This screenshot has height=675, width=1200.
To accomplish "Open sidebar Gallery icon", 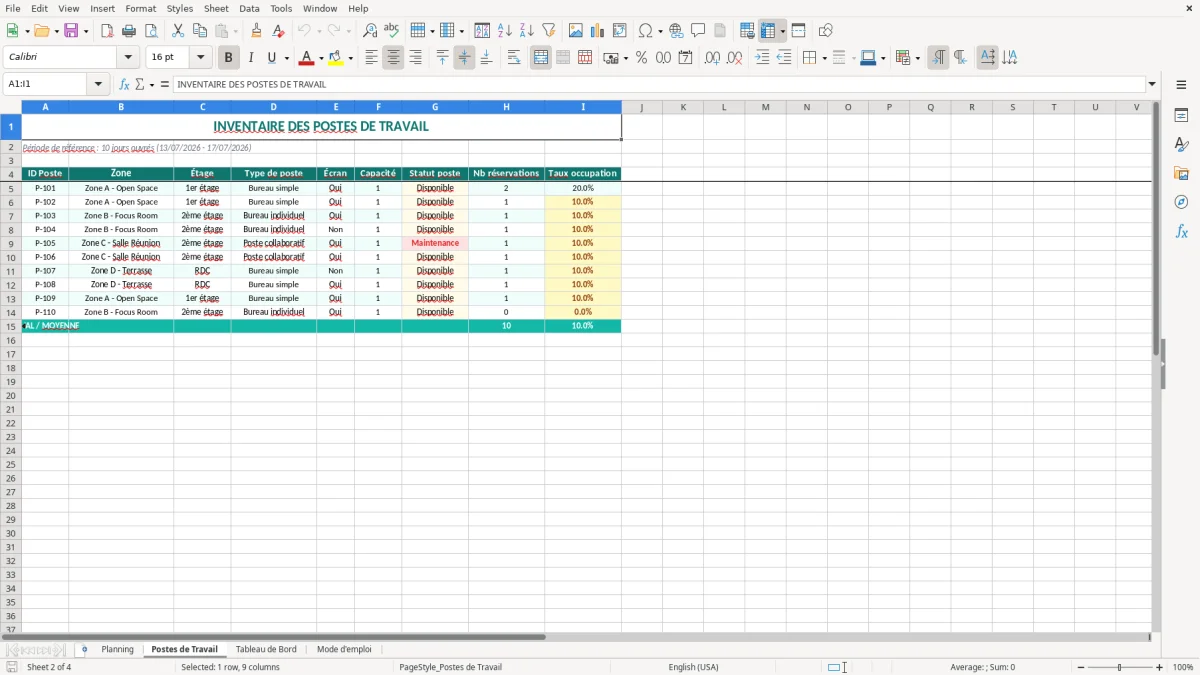I will point(1181,173).
